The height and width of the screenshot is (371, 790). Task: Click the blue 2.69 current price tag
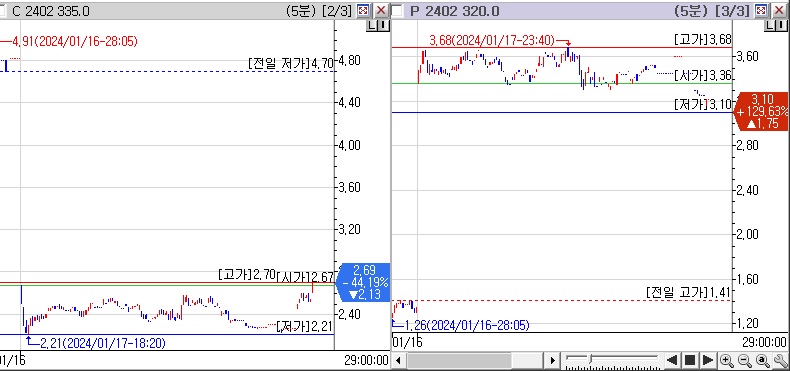[363, 282]
